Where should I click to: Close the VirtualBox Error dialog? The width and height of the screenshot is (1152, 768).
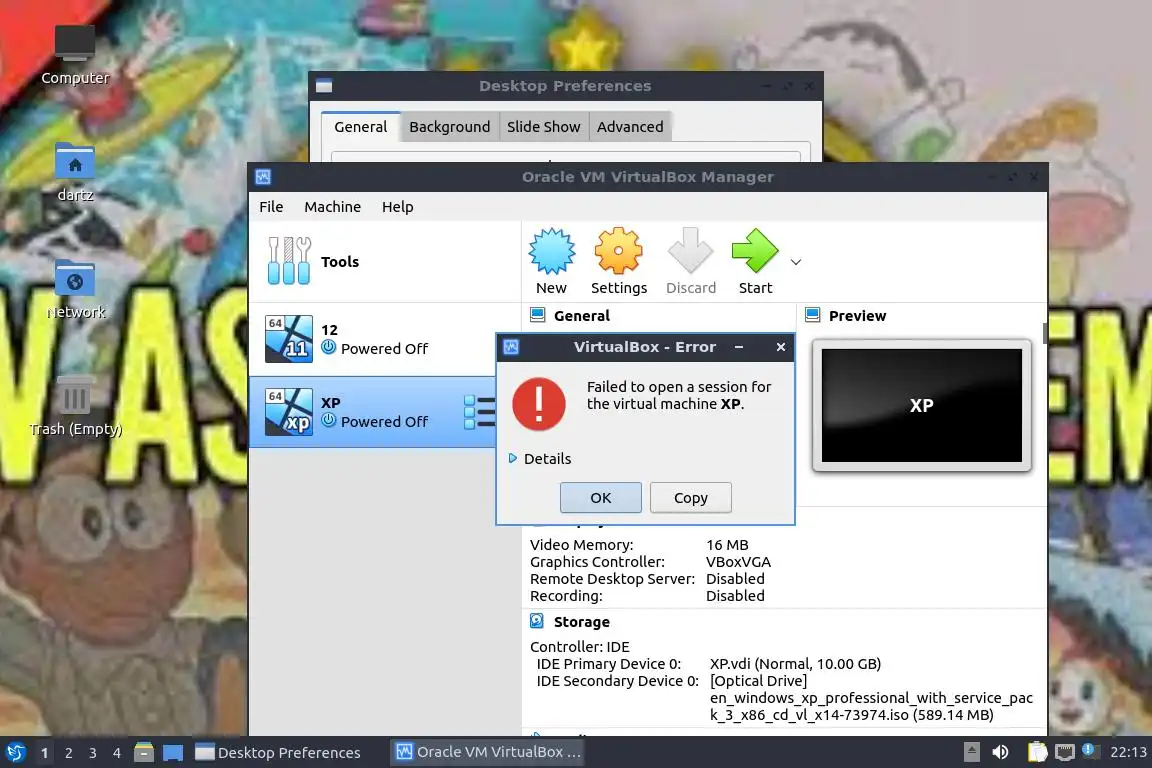(781, 347)
